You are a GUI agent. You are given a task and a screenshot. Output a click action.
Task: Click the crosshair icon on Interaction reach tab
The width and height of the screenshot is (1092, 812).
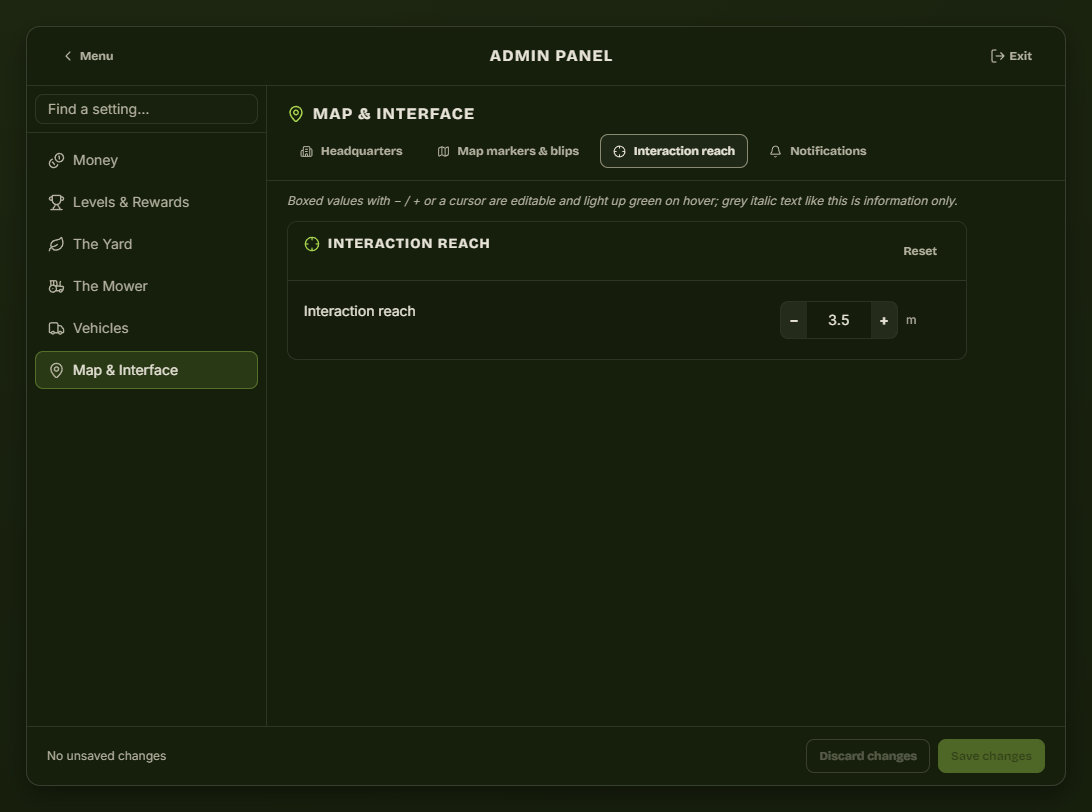(619, 151)
